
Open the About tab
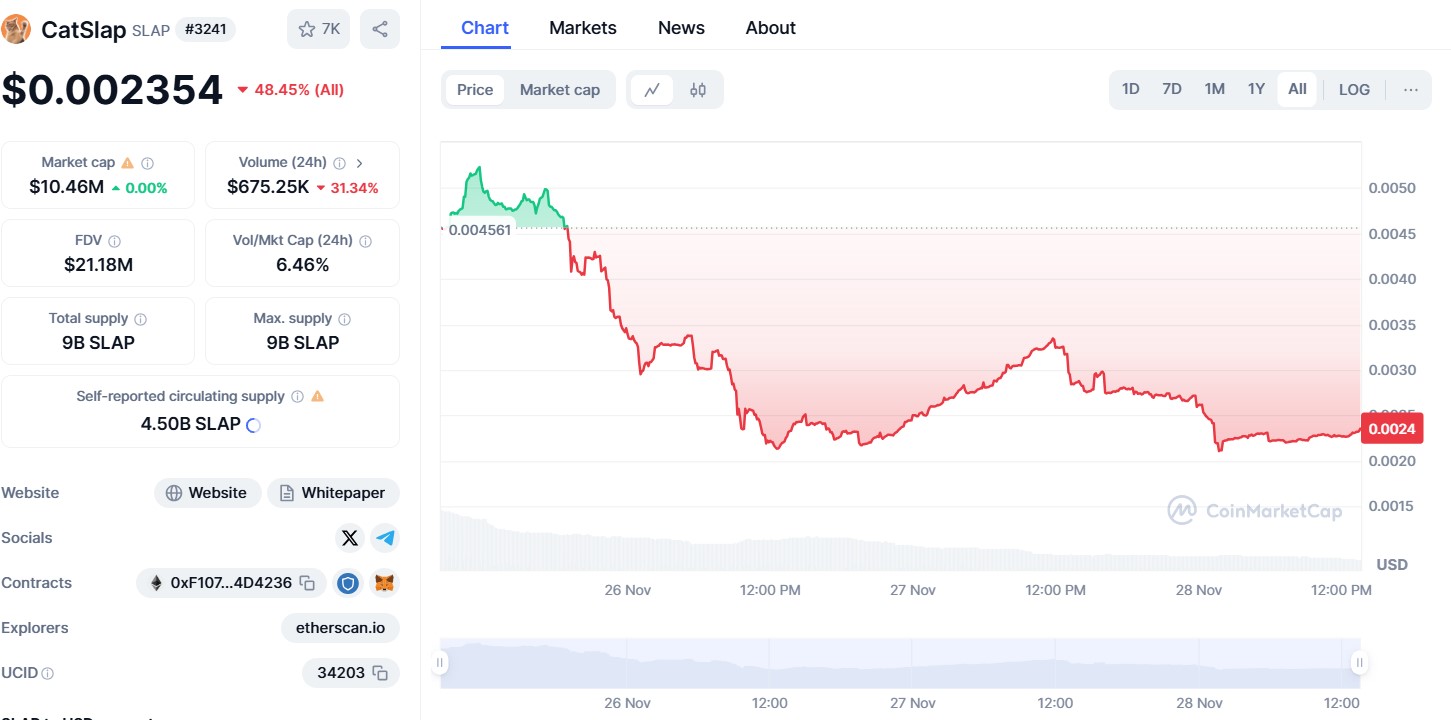tap(771, 28)
